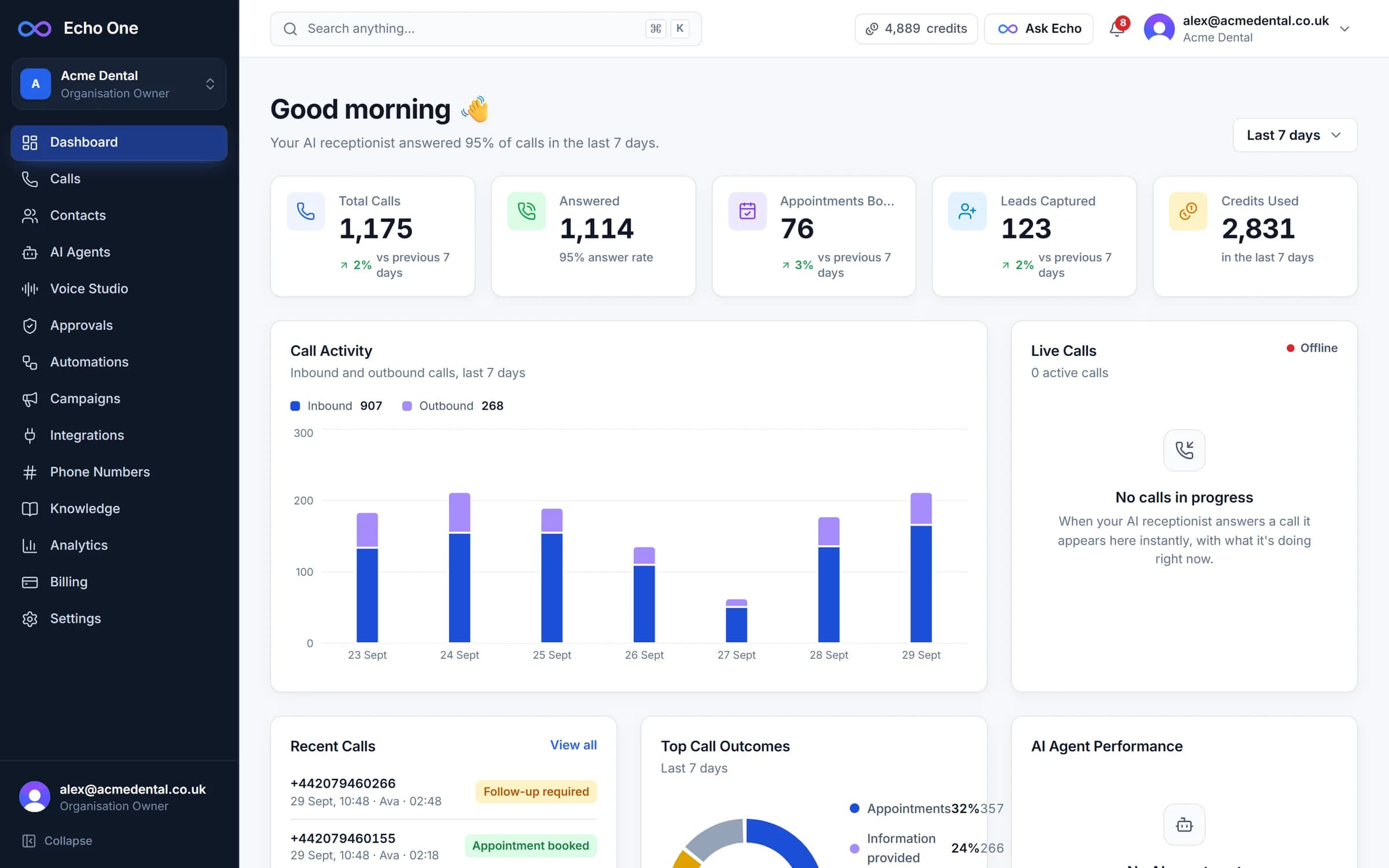Click the Appointments calendar icon
The image size is (1389, 868).
(x=747, y=211)
